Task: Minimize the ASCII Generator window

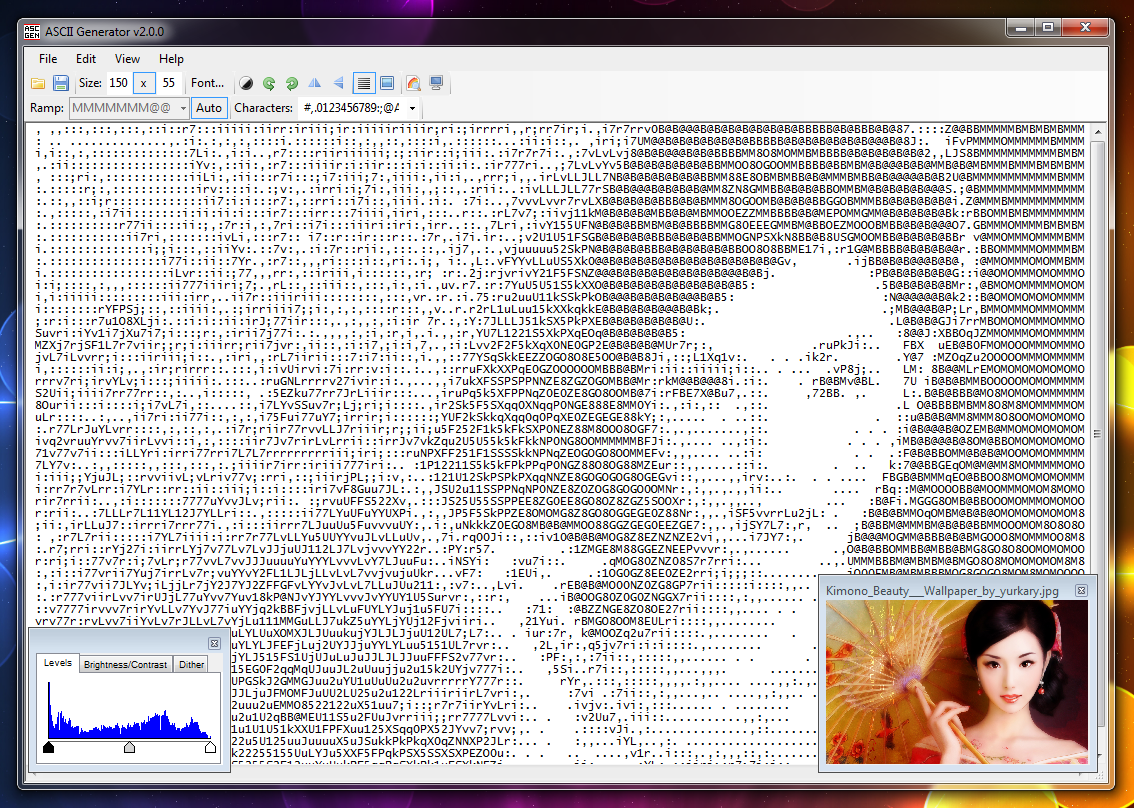Action: tap(1022, 29)
